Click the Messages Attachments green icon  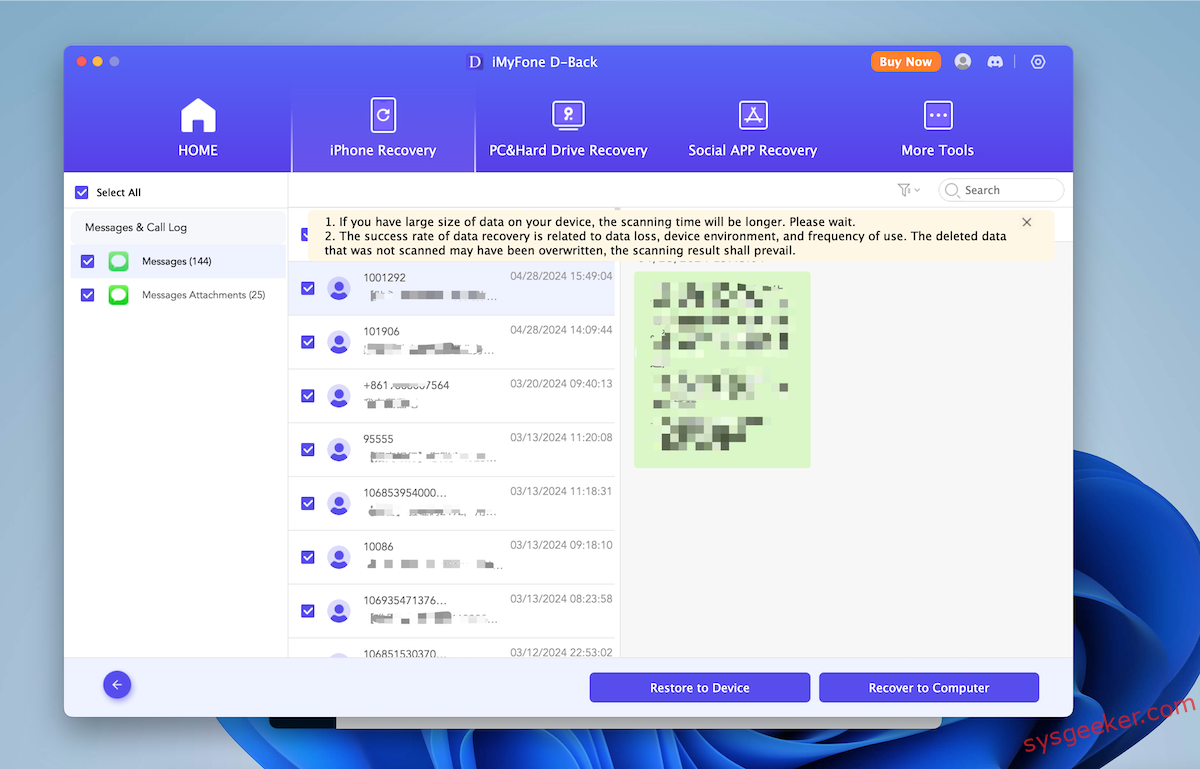point(119,295)
